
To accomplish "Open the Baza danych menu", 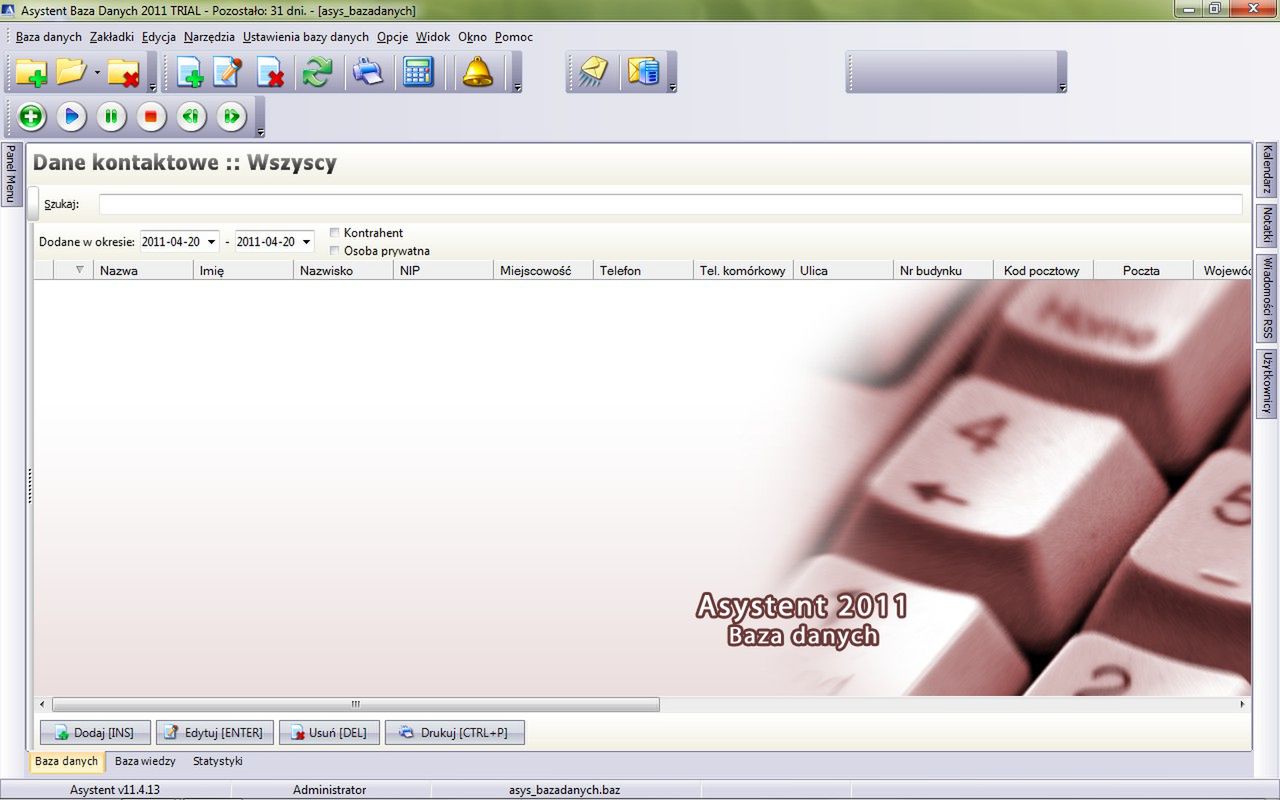I will 49,37.
